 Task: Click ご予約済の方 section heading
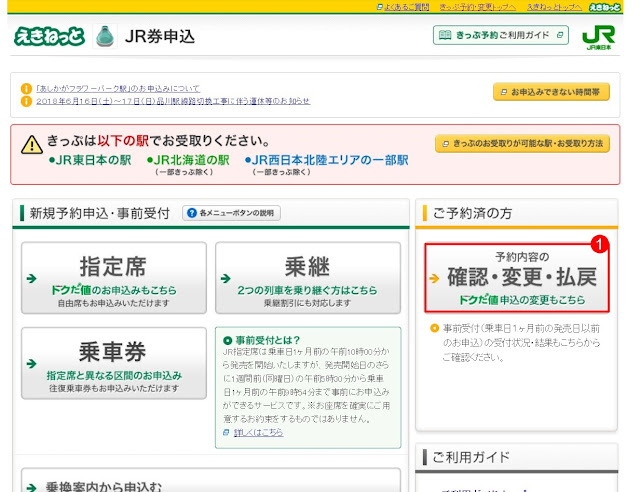[472, 213]
